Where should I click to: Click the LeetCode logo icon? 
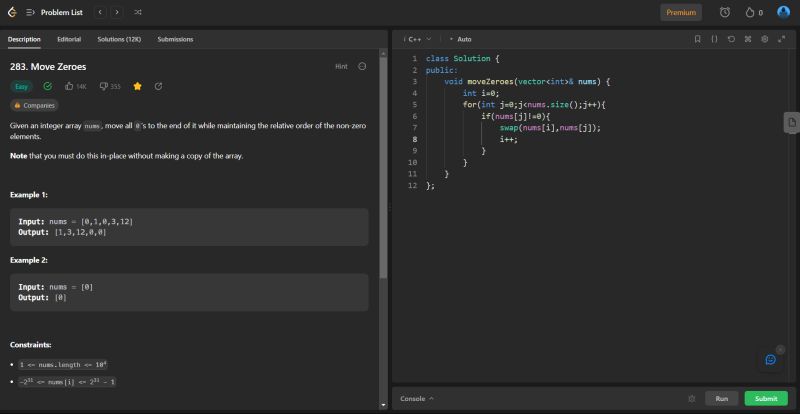(12, 12)
